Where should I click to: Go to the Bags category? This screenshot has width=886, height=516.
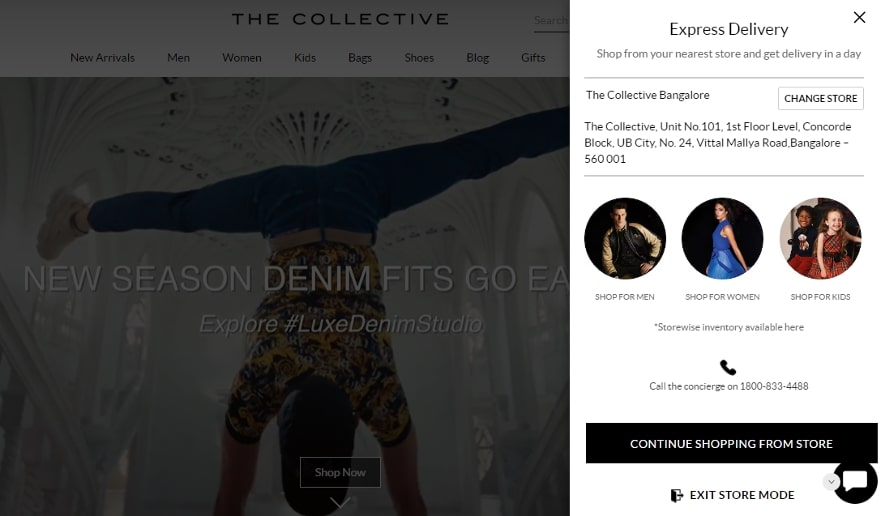click(x=360, y=58)
